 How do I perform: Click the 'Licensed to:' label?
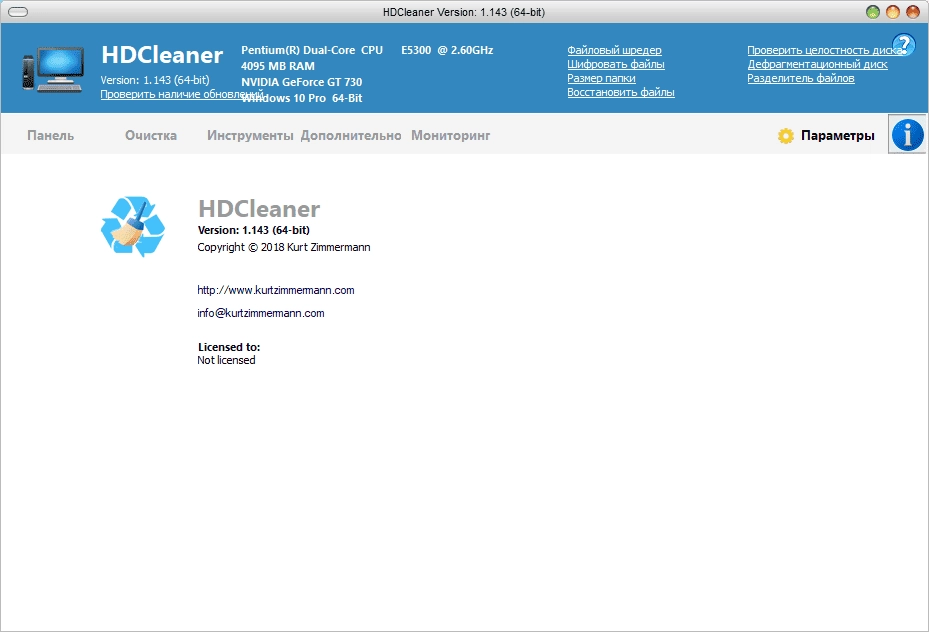click(229, 347)
